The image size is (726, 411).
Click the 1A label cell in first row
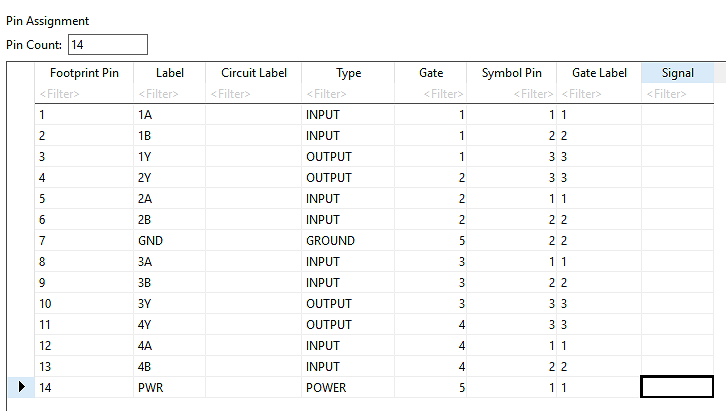169,115
